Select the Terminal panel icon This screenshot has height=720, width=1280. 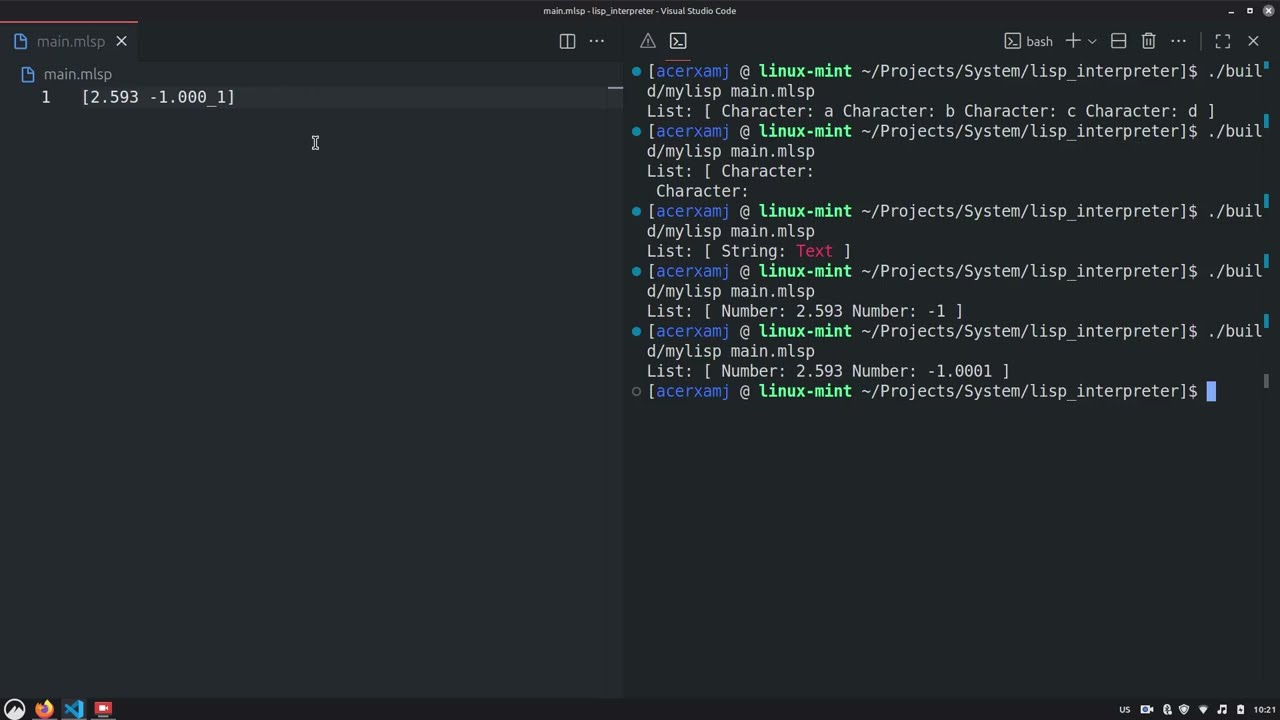(678, 41)
